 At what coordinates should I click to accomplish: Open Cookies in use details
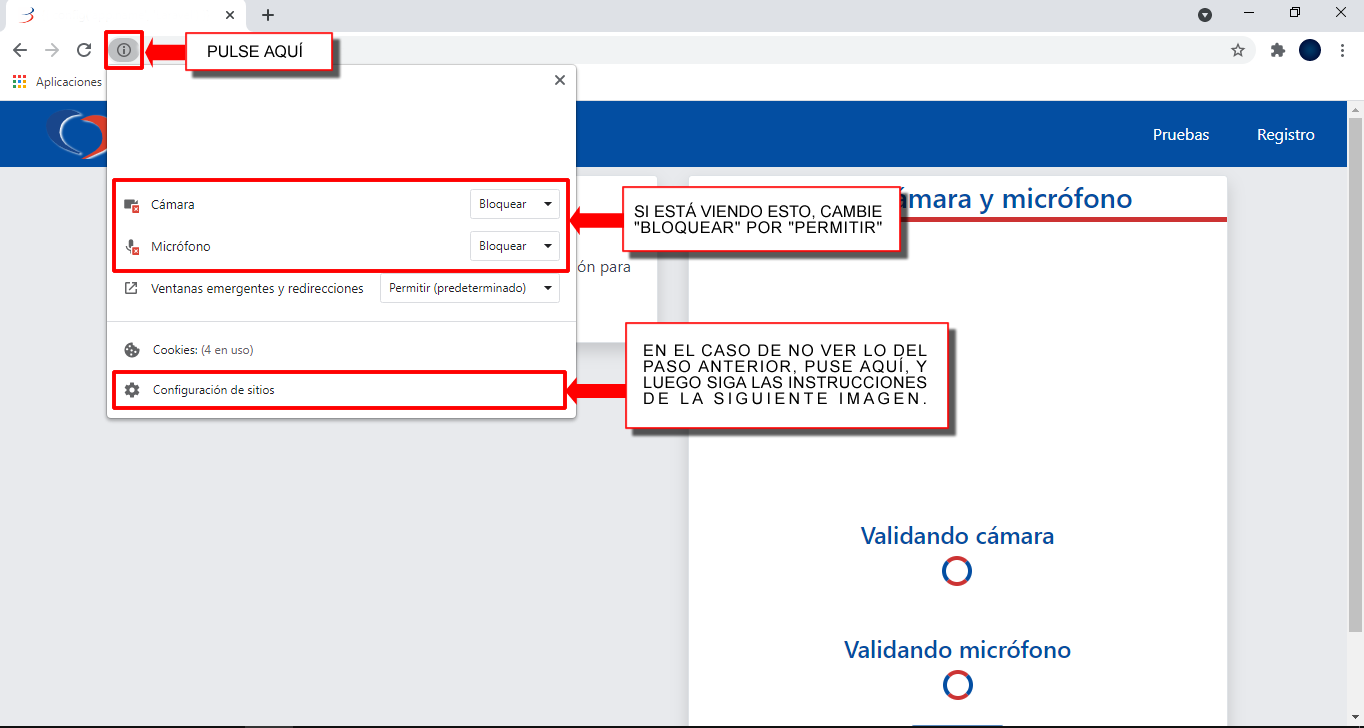point(202,350)
